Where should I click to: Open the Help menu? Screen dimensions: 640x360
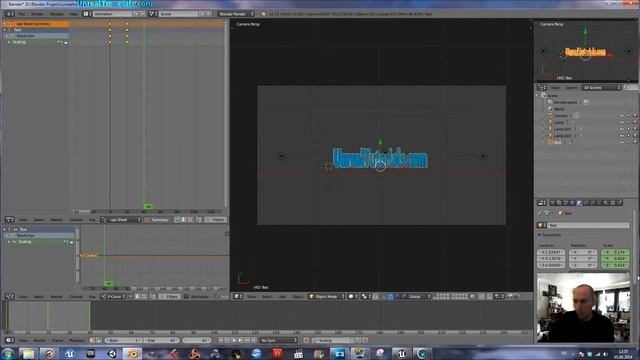(x=73, y=14)
